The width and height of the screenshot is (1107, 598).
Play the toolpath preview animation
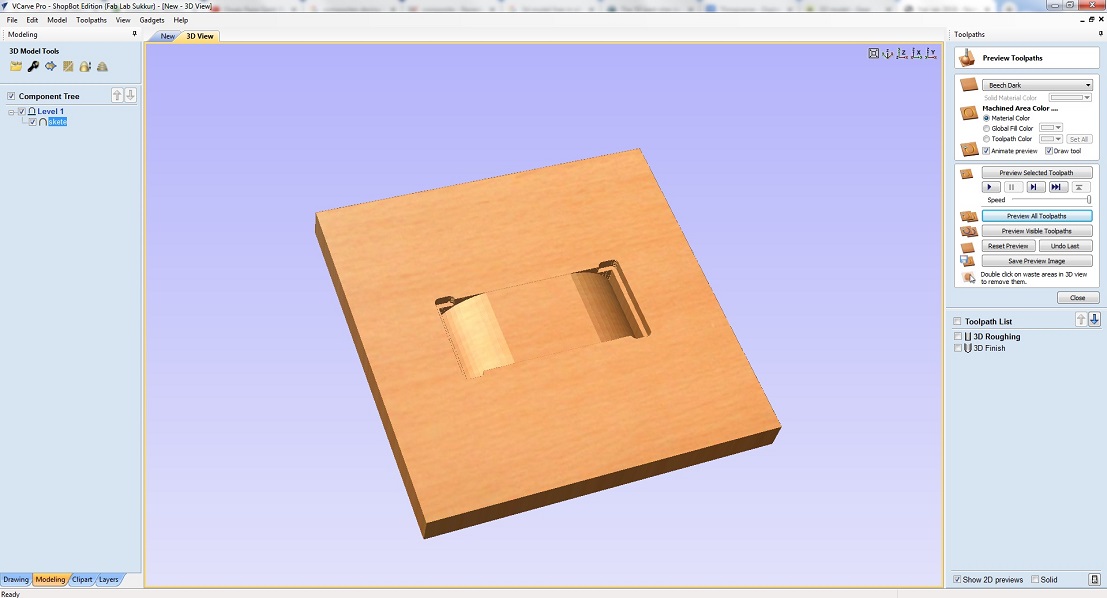point(991,187)
